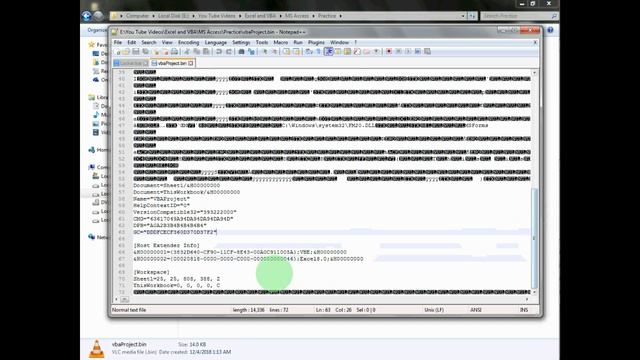Screen dimensions: 640x360
Task: Click the Cut toolbar icon
Action: pyautogui.click(x=187, y=51)
